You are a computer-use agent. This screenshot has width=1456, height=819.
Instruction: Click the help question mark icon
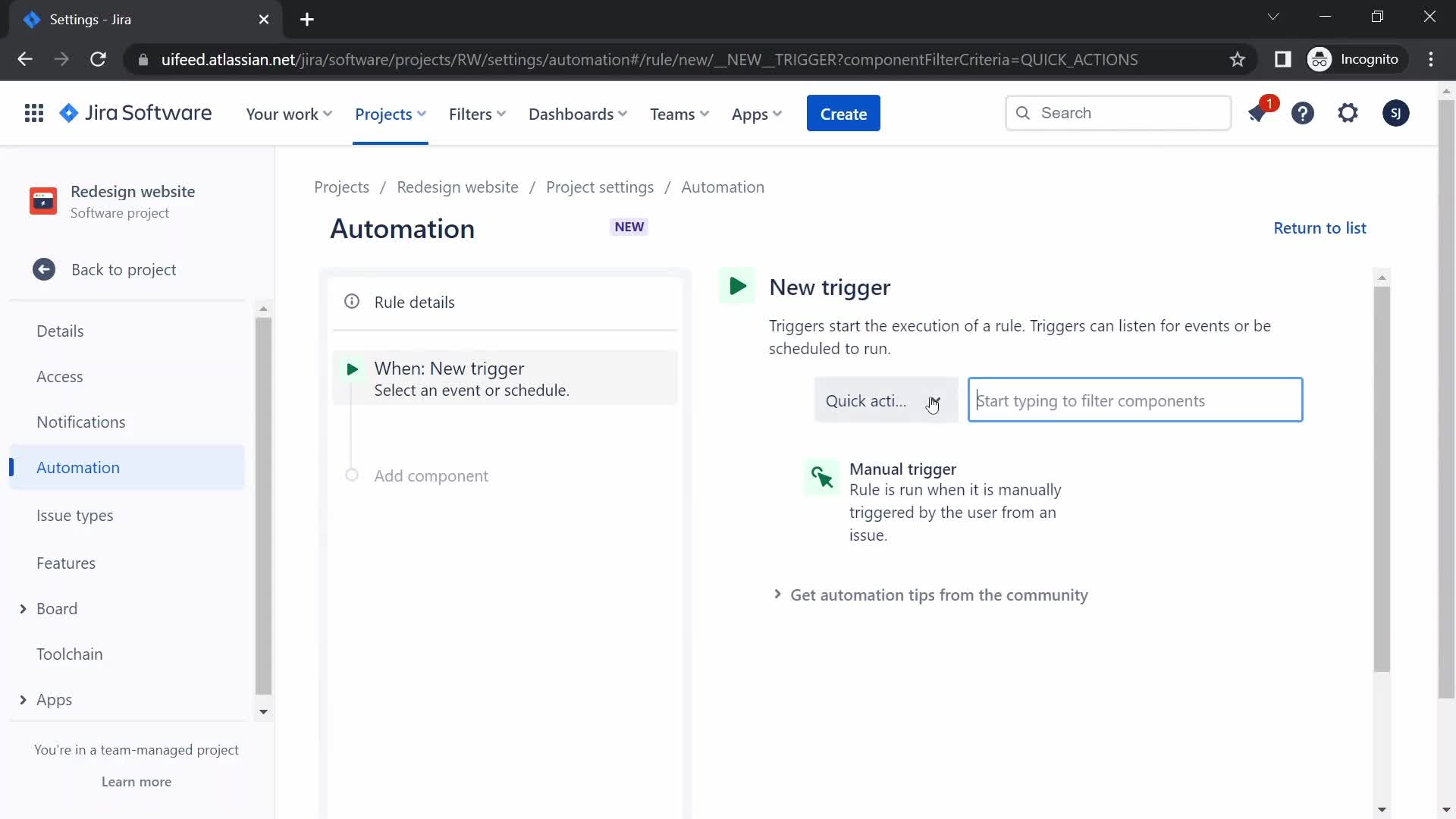(1303, 113)
